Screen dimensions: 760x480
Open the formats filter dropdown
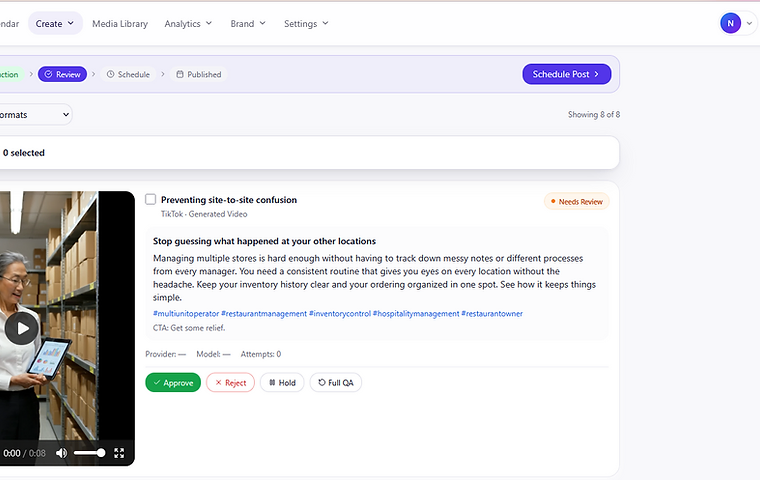(x=34, y=114)
